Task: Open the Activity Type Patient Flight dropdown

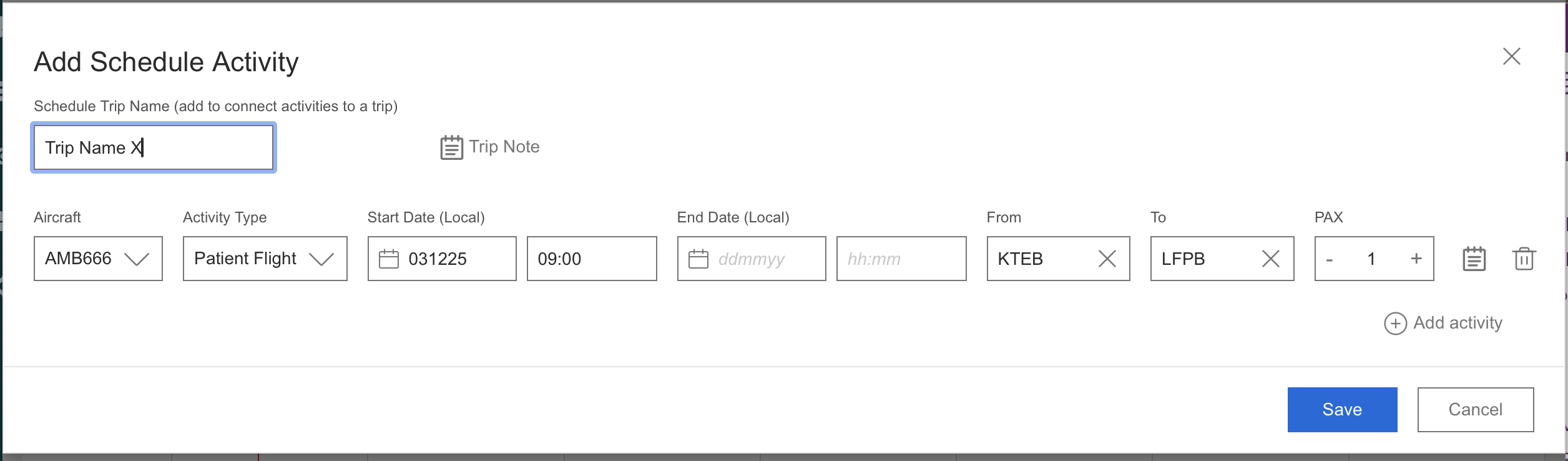Action: point(321,259)
